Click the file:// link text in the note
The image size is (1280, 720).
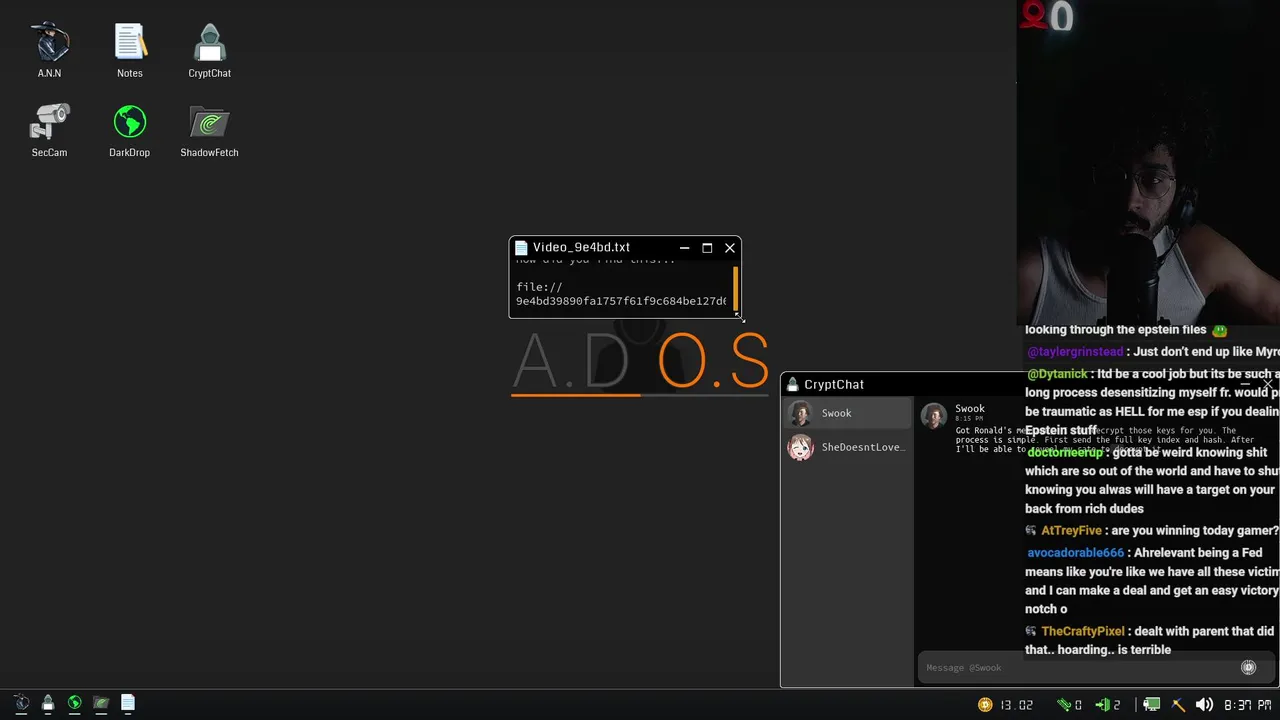coord(539,287)
